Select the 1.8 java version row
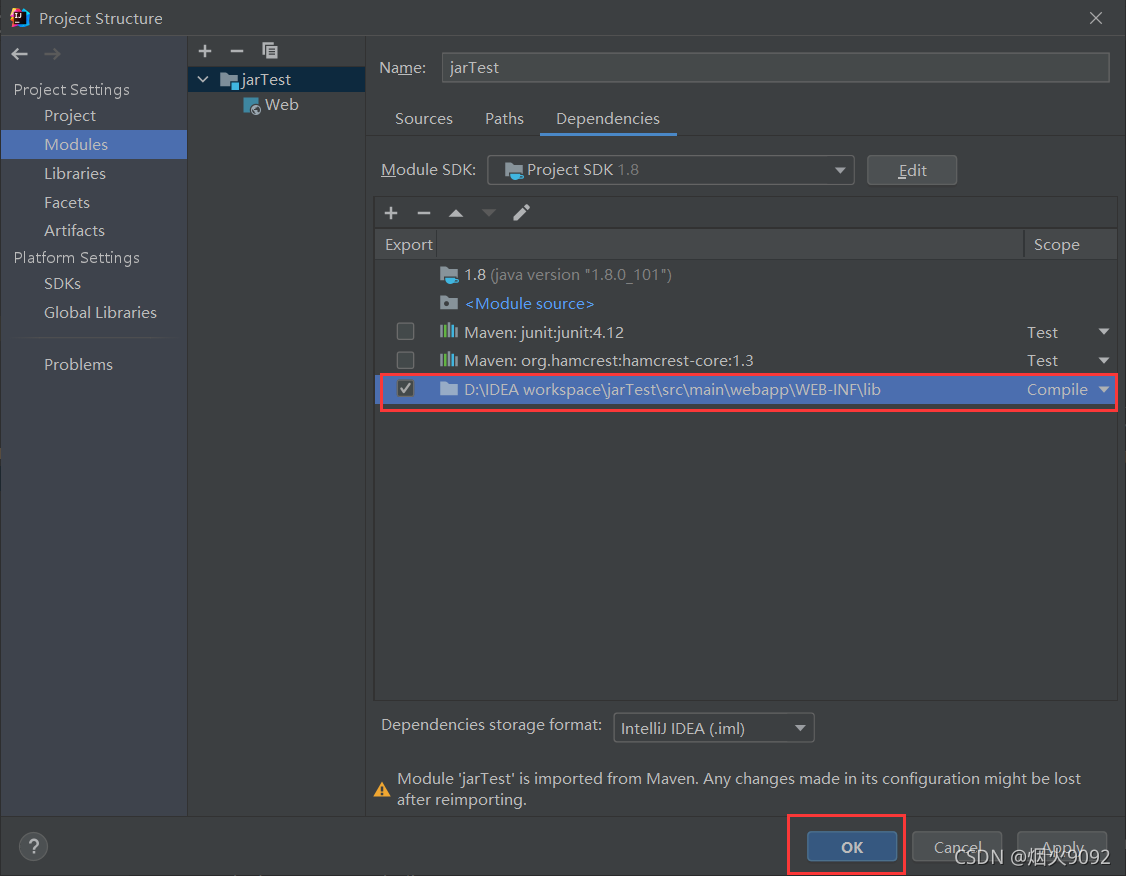Viewport: 1126px width, 876px height. click(745, 274)
